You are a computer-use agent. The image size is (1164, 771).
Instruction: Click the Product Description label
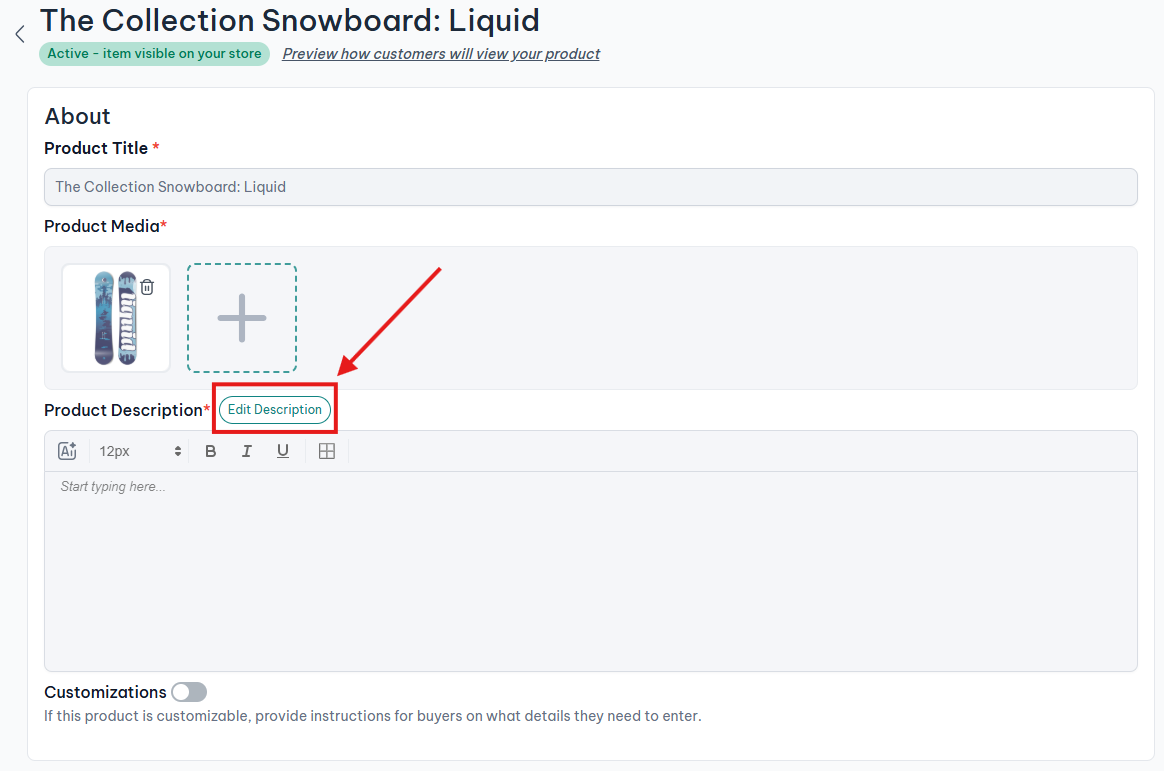(124, 410)
